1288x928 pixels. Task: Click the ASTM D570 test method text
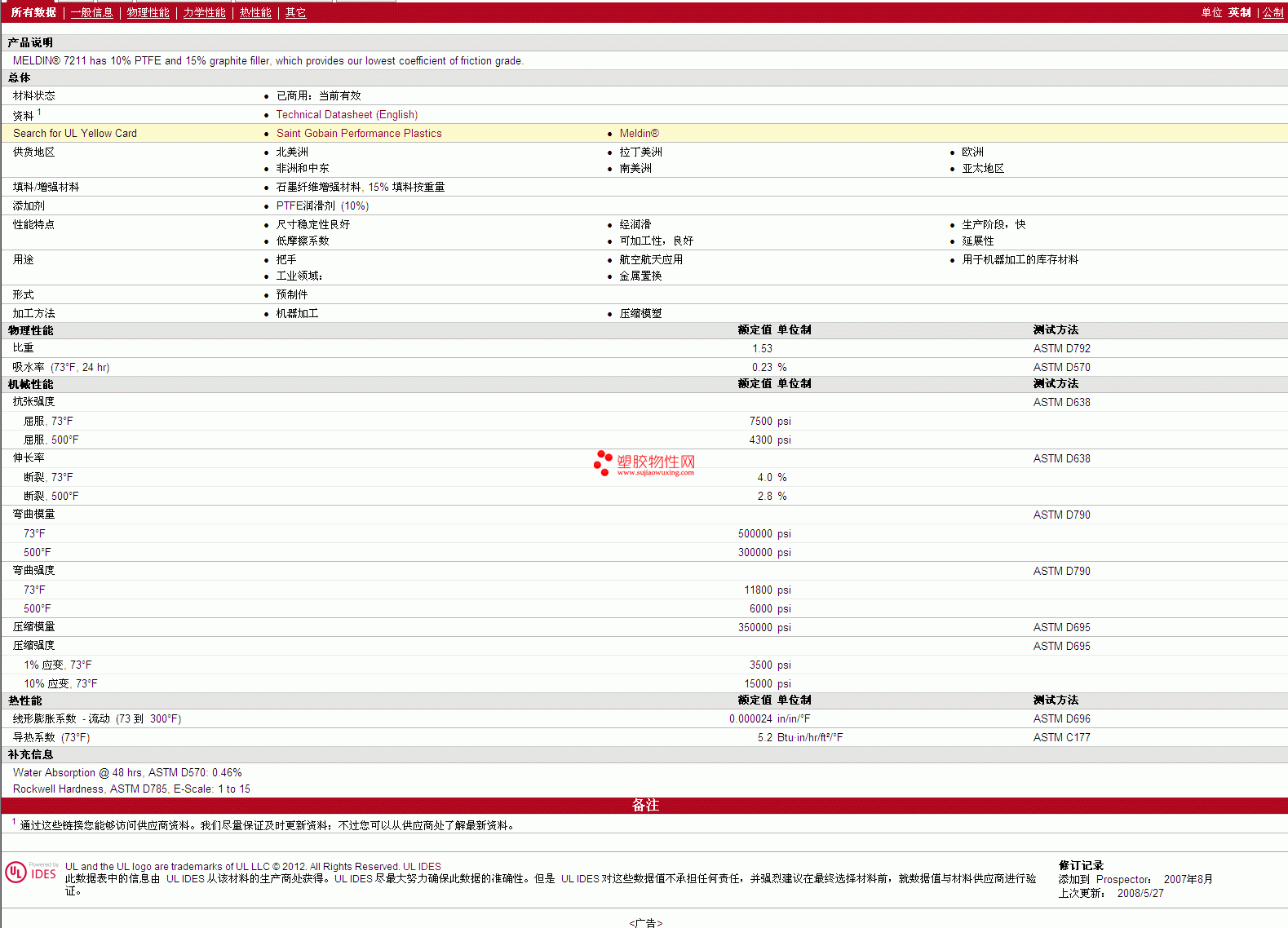click(x=1061, y=368)
